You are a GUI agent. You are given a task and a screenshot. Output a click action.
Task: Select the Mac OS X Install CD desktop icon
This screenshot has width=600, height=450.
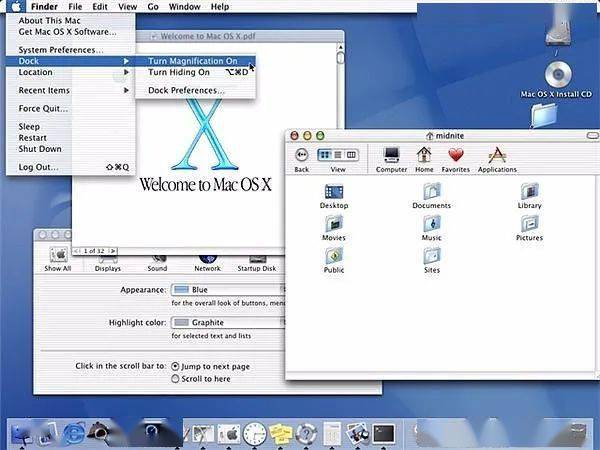(558, 74)
